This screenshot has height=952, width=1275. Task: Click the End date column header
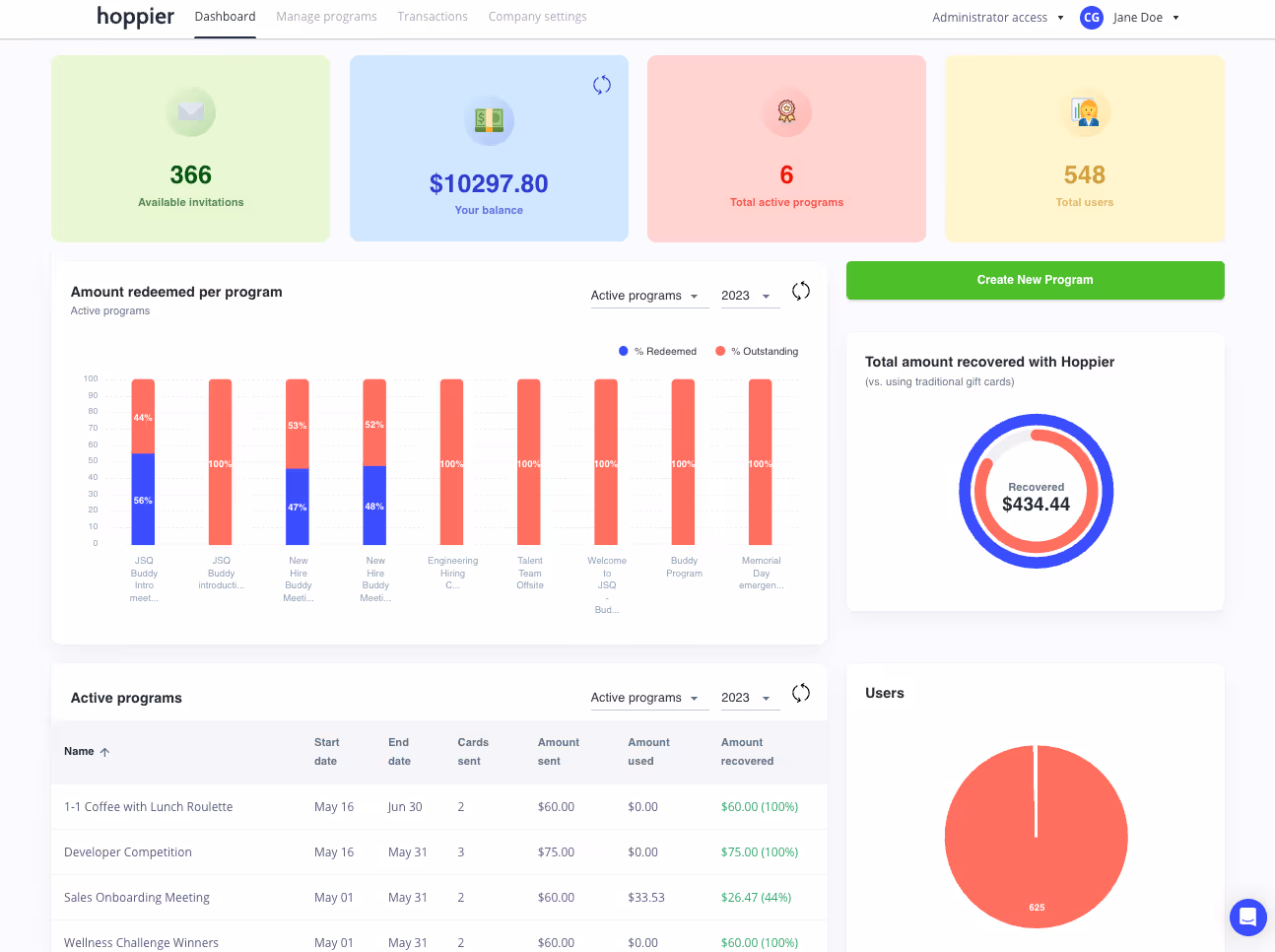tap(399, 752)
